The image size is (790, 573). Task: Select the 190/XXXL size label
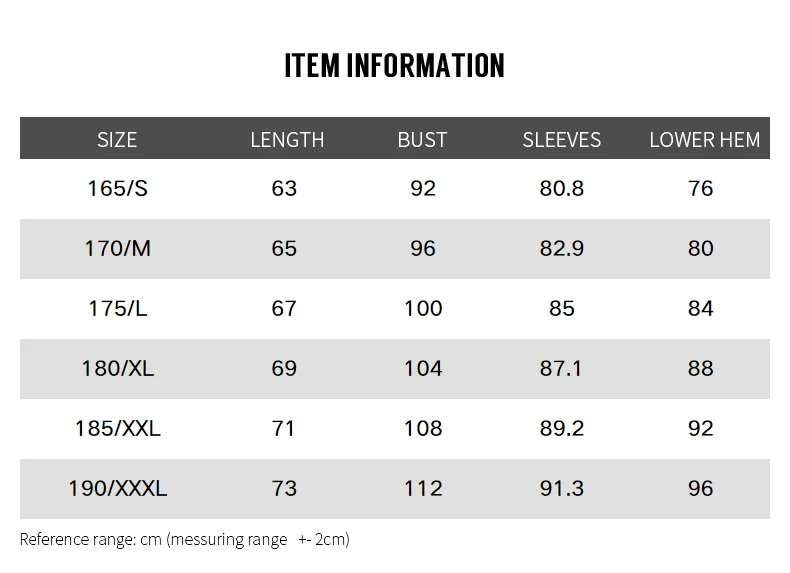[117, 488]
